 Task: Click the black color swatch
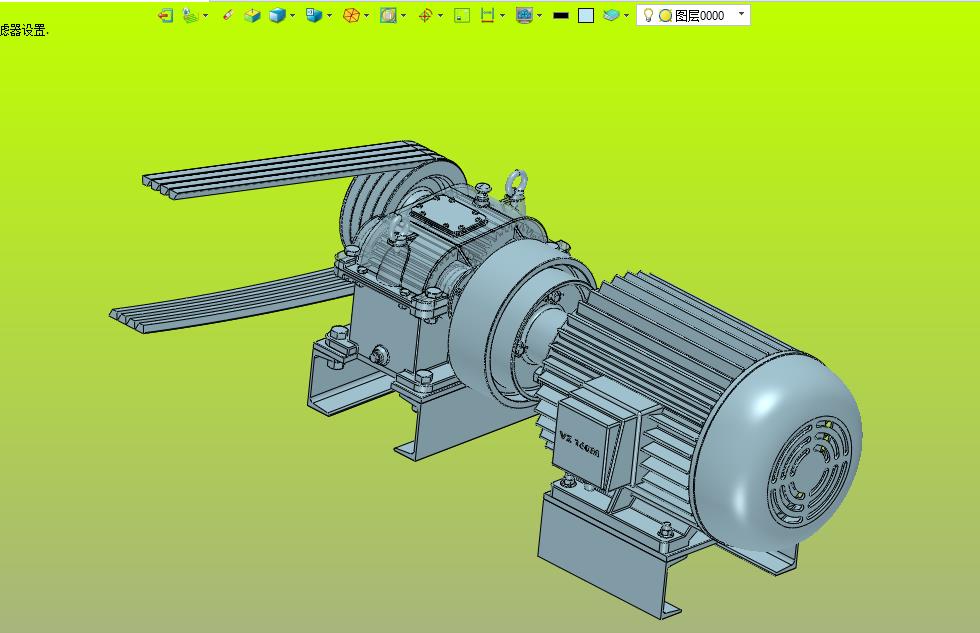pyautogui.click(x=561, y=15)
